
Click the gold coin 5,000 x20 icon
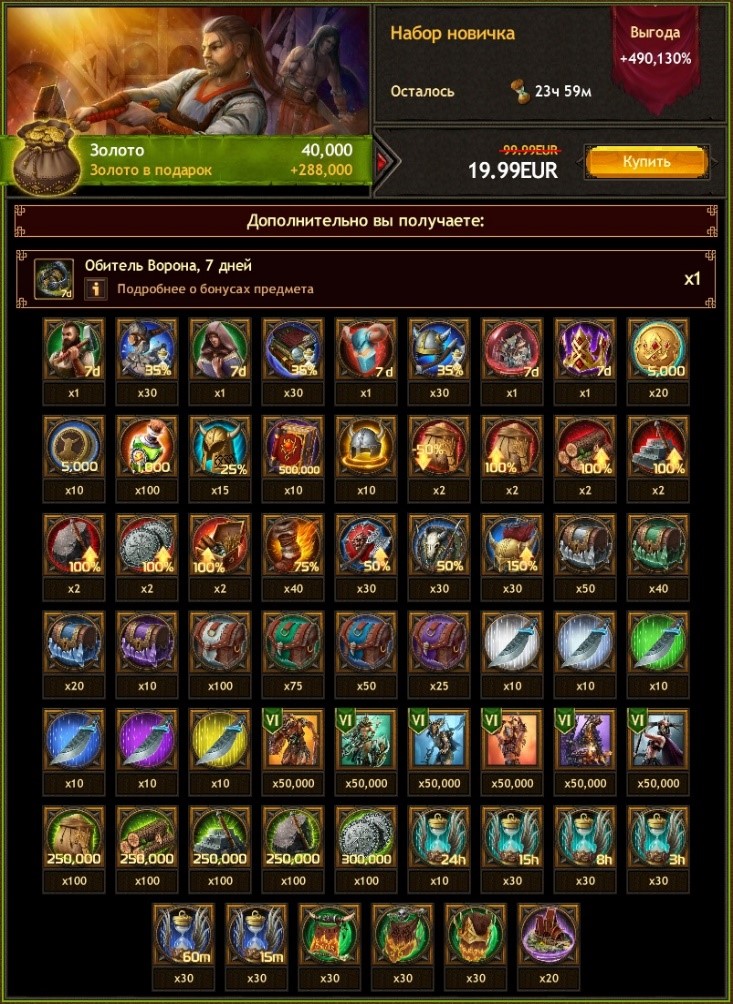pyautogui.click(x=658, y=350)
